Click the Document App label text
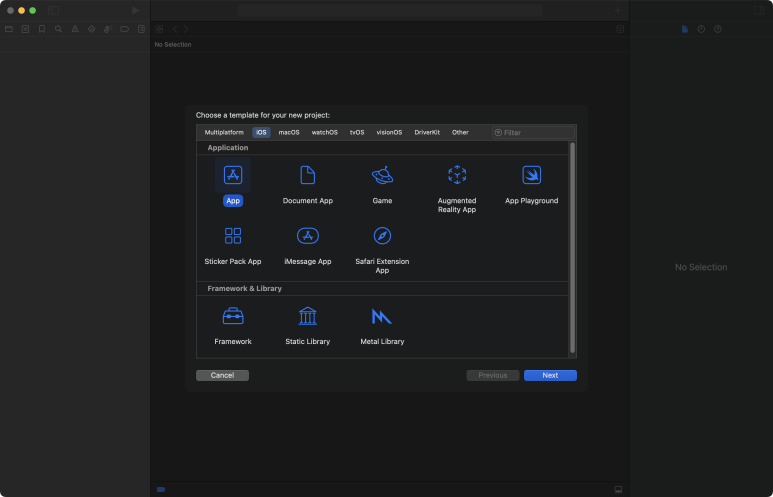This screenshot has height=497, width=773. tap(308, 201)
